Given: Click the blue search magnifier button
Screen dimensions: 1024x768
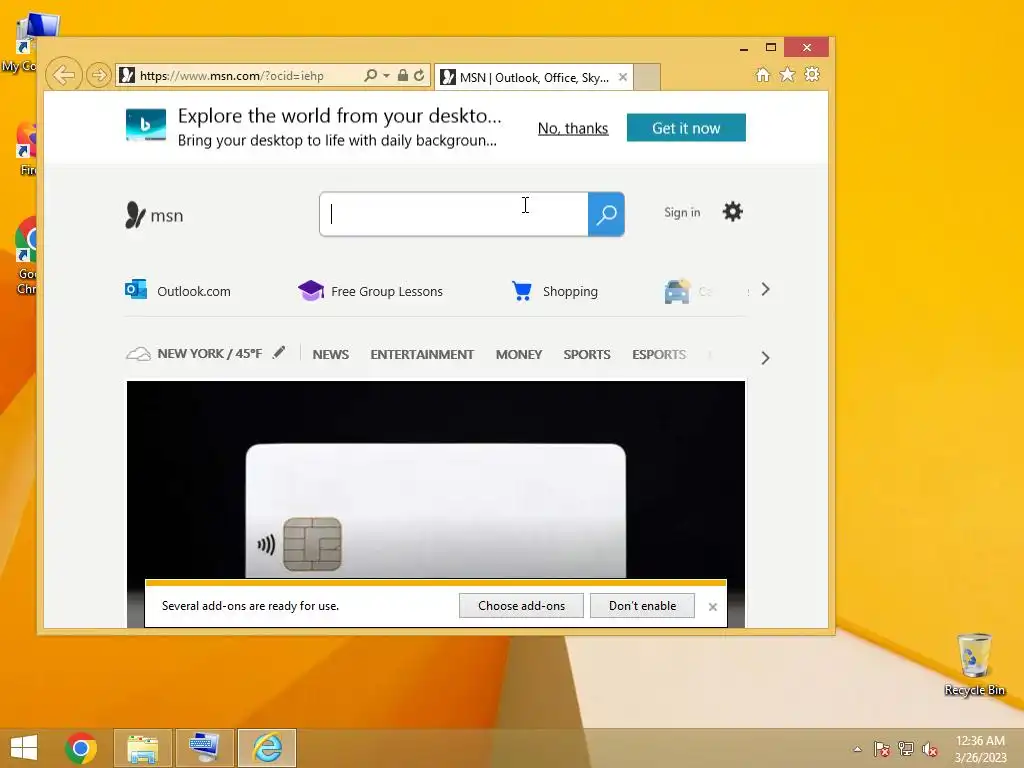Looking at the screenshot, I should 606,214.
